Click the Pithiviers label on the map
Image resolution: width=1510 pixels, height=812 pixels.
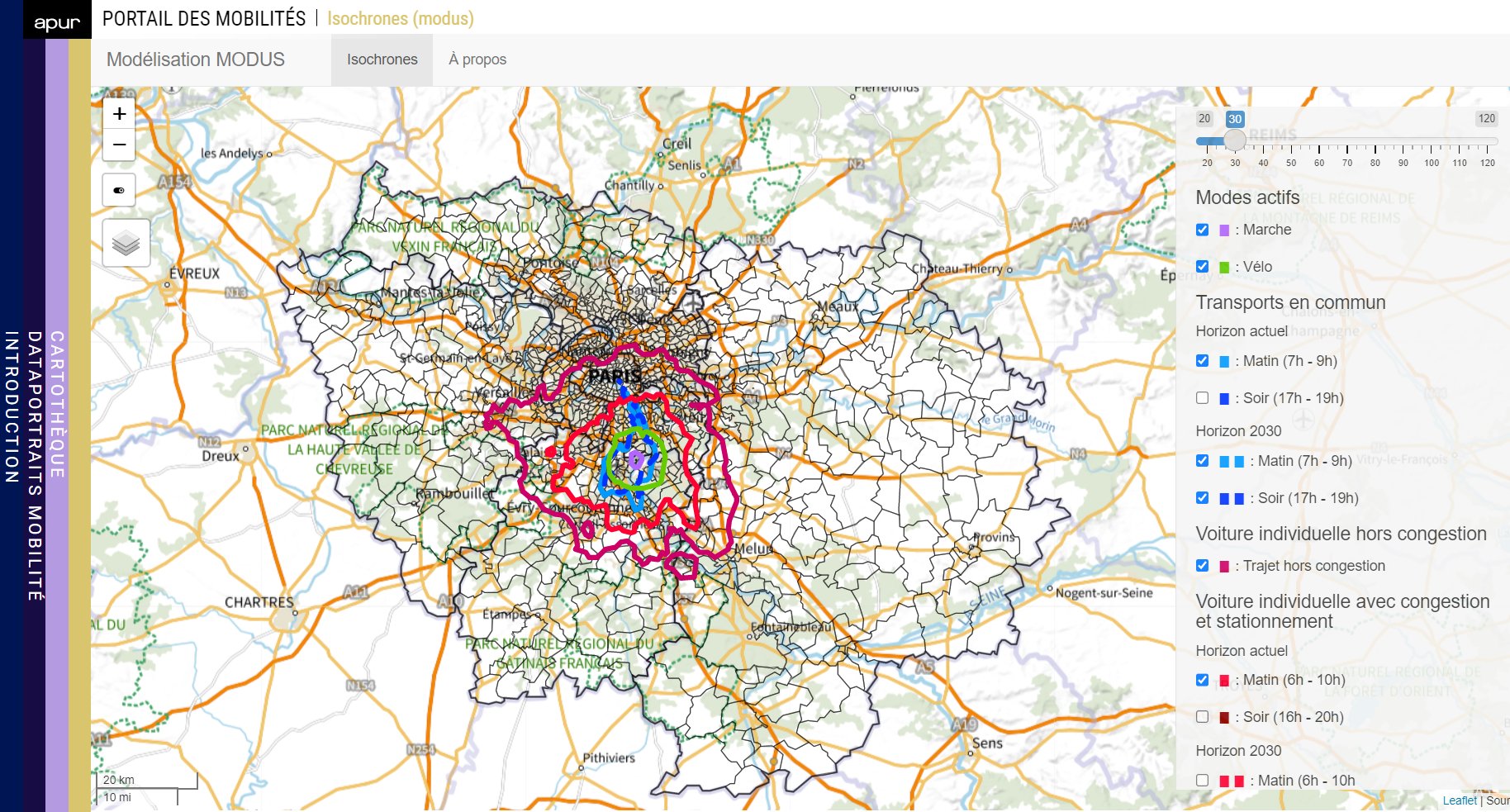pos(609,757)
